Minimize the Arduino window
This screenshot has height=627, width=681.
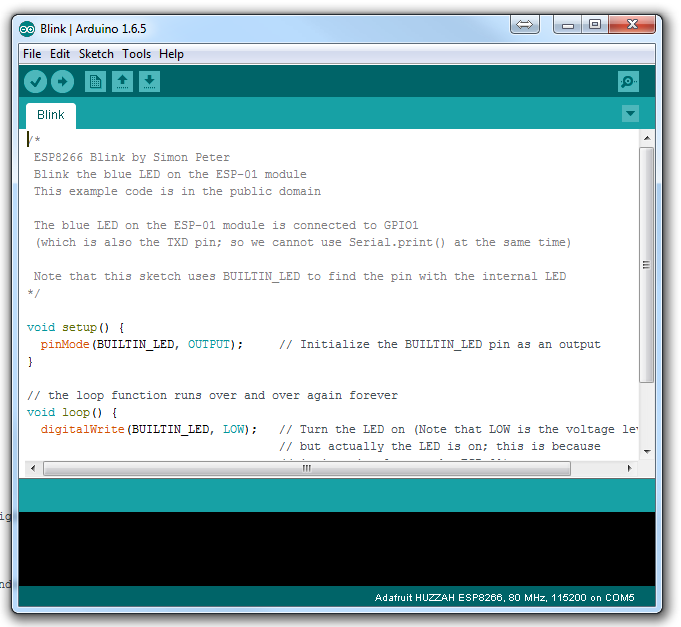click(568, 24)
